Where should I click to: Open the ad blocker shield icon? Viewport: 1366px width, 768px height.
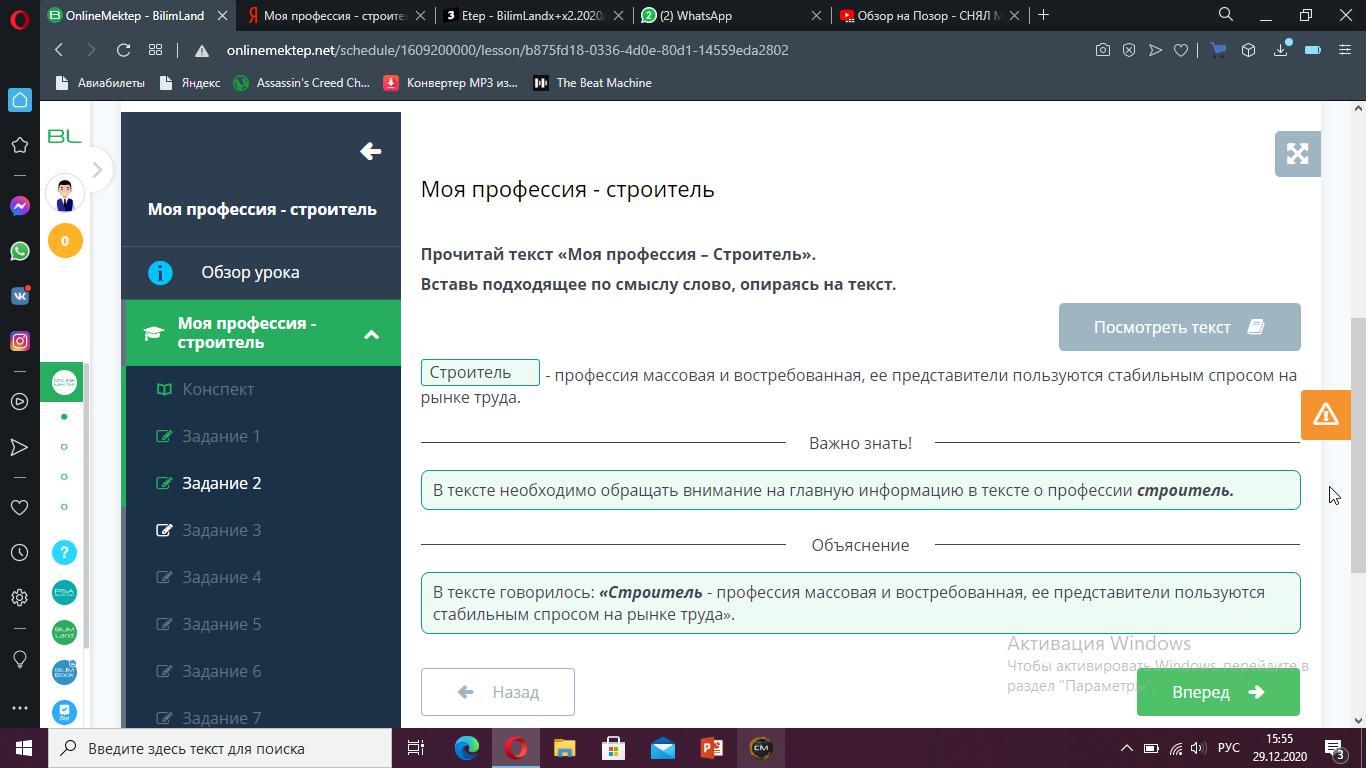tap(1129, 50)
